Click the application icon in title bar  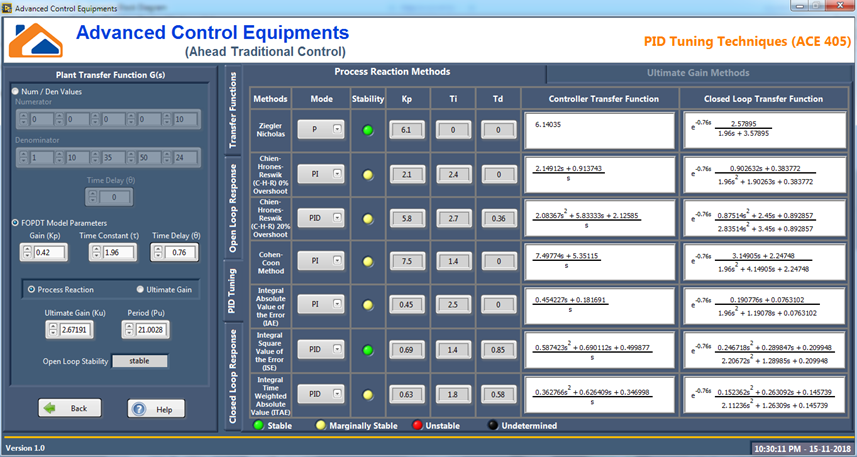(7, 8)
